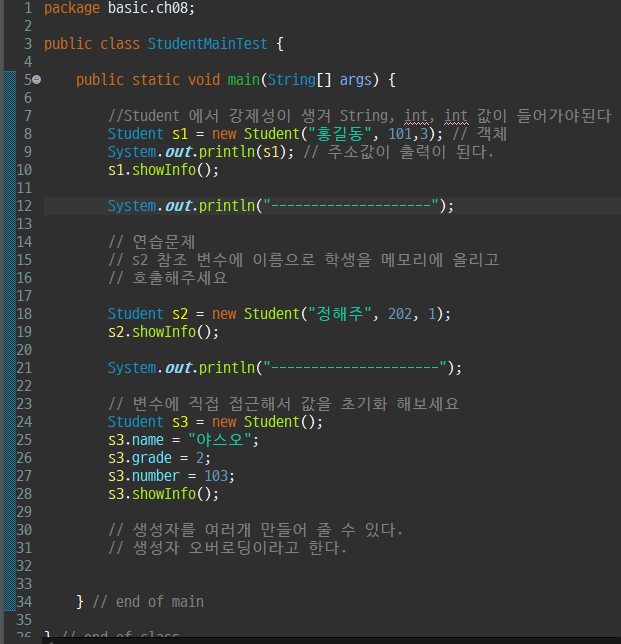Click comment '// 호출해주세요'
Screen dimensions: 621x644
pos(168,278)
